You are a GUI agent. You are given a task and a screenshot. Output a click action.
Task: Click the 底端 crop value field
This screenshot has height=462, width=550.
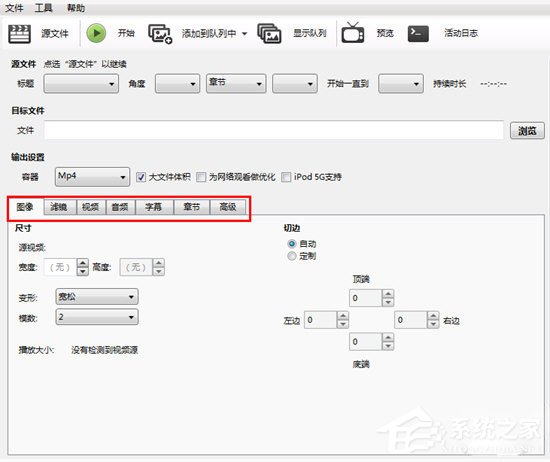tap(365, 342)
